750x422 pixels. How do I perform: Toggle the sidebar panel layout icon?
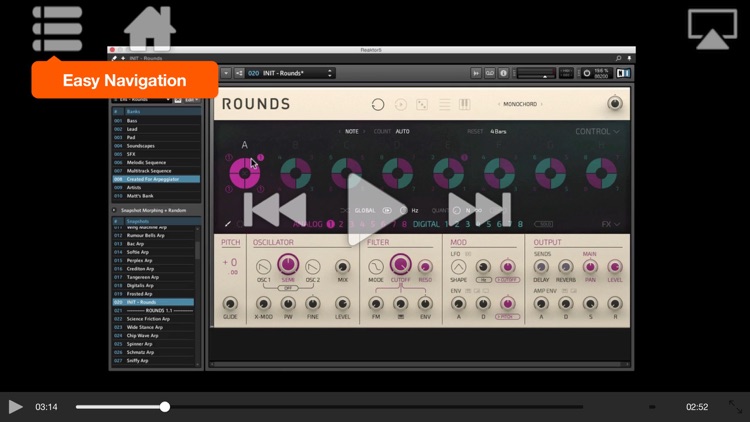pyautogui.click(x=623, y=73)
